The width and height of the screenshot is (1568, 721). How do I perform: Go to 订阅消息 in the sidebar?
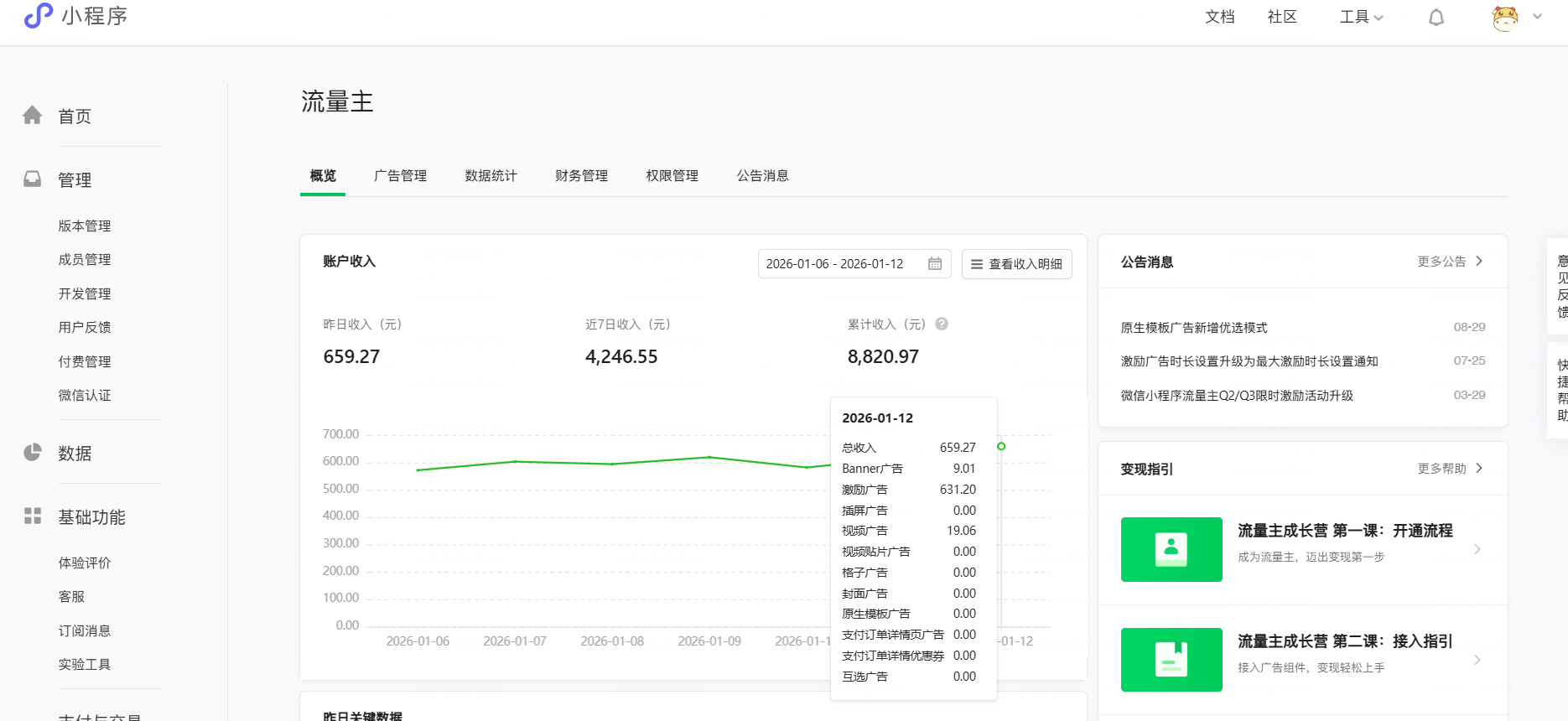click(x=85, y=631)
